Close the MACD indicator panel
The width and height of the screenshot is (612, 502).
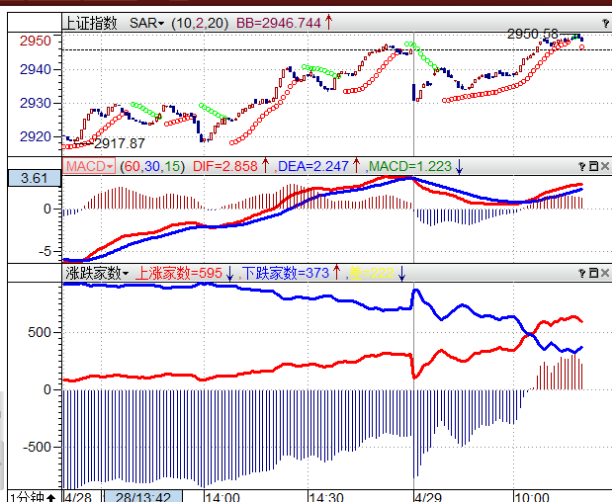pyautogui.click(x=604, y=165)
